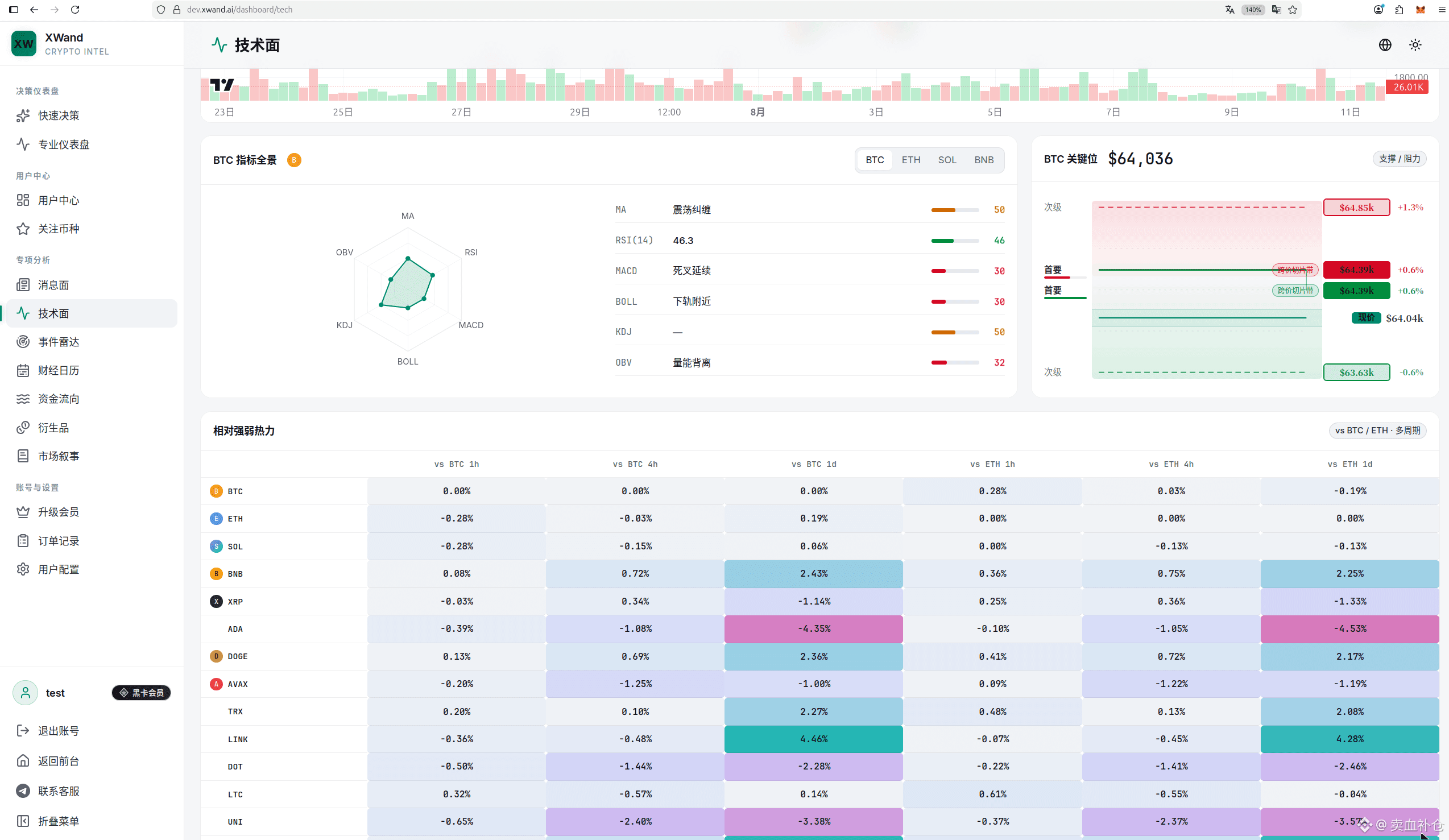
Task: Click the browser back arrow
Action: [34, 9]
